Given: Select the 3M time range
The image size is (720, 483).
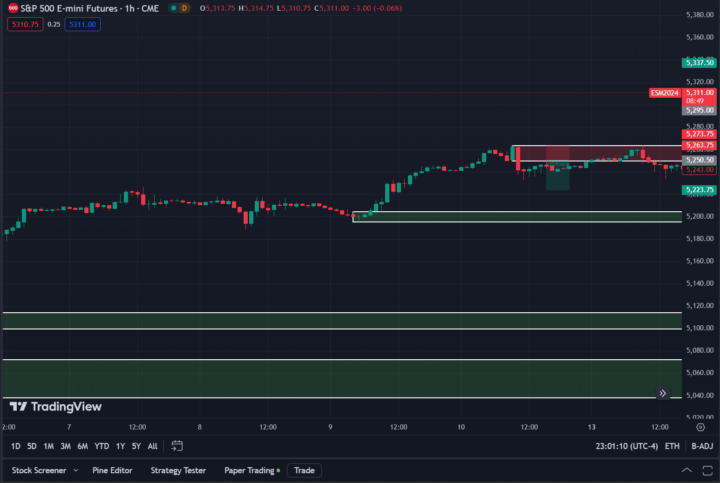Looking at the screenshot, I should click(66, 446).
